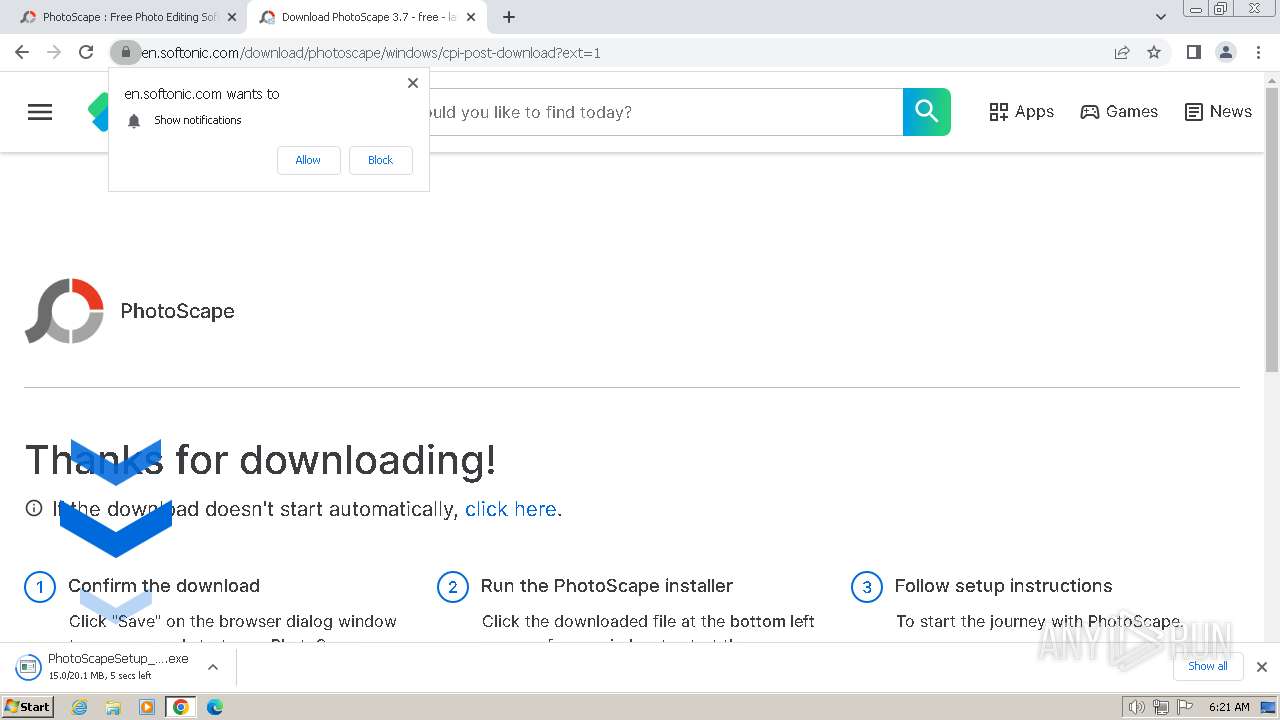Open File Explorer from the taskbar
Image resolution: width=1280 pixels, height=720 pixels.
pyautogui.click(x=113, y=707)
